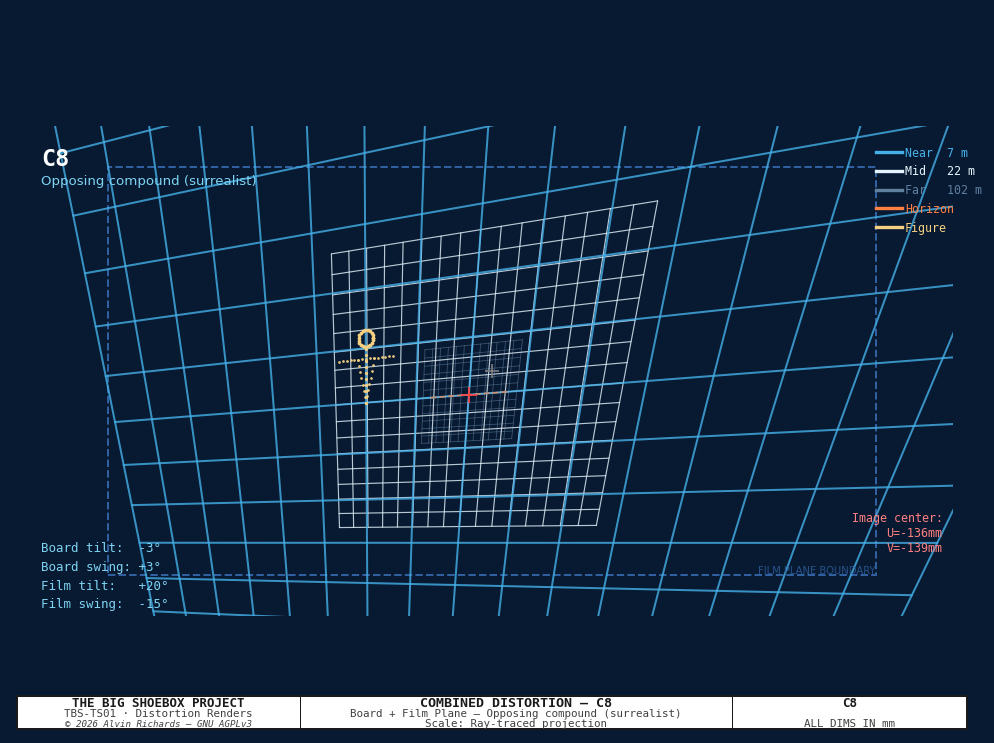Screen dimensions: 994x743
Task: Select the Mid 22 m legend label
Action: (939, 171)
